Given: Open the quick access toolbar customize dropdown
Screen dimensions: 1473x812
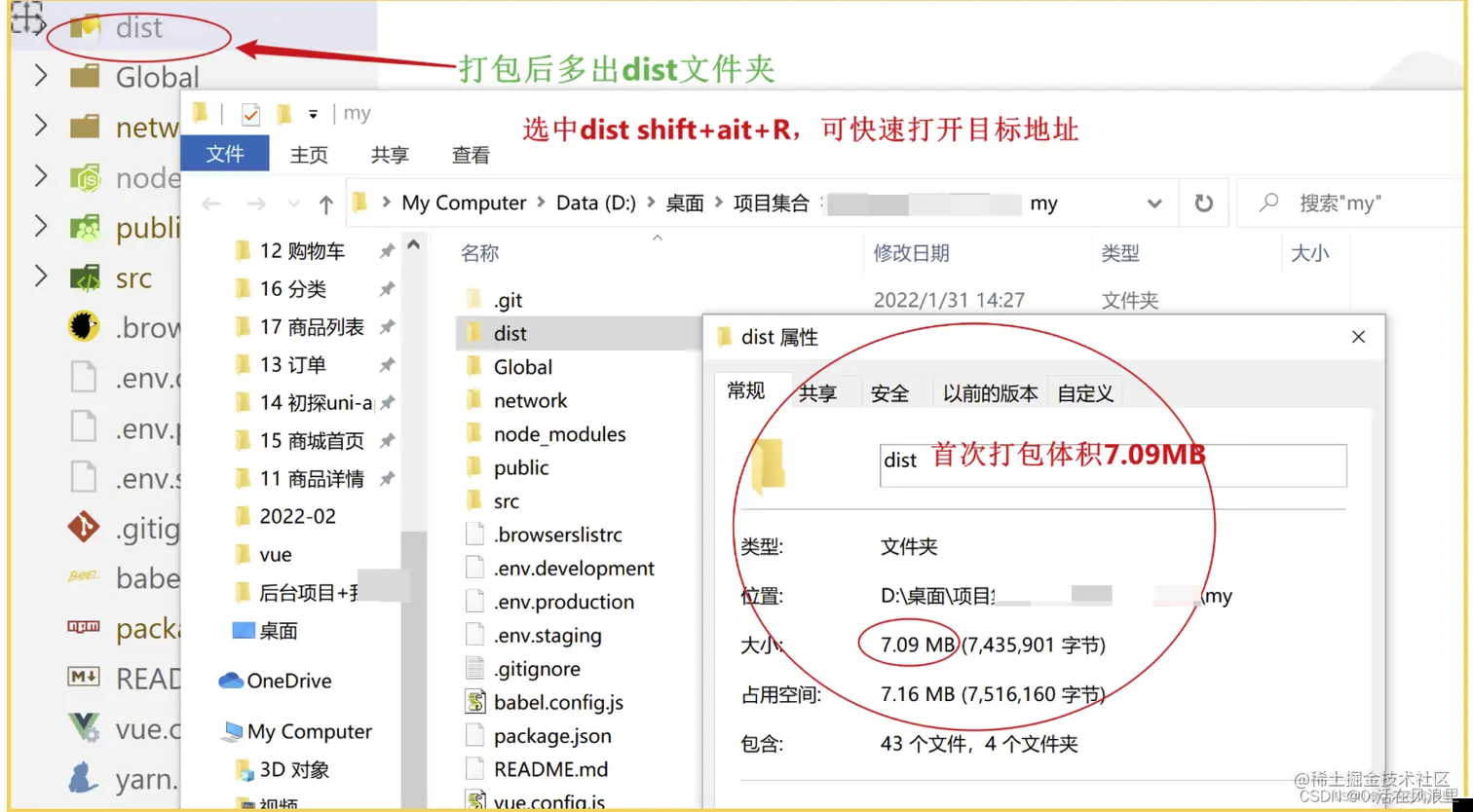Looking at the screenshot, I should pyautogui.click(x=313, y=114).
